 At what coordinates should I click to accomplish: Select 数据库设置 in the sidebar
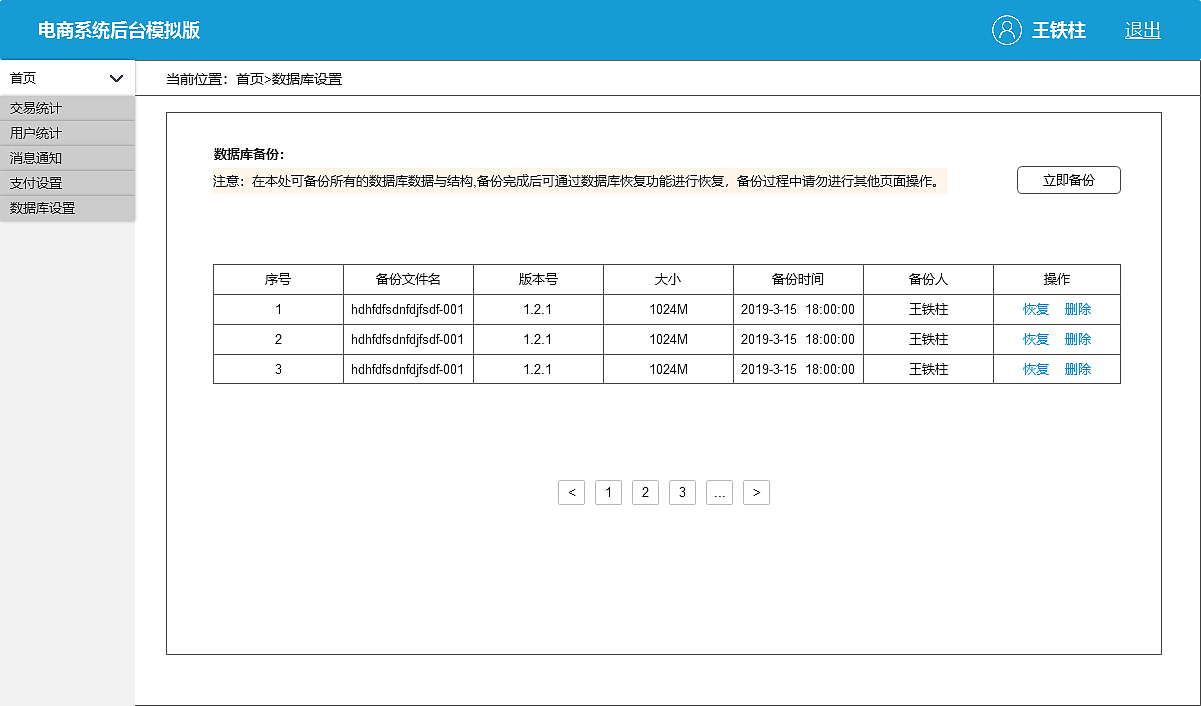click(40, 207)
